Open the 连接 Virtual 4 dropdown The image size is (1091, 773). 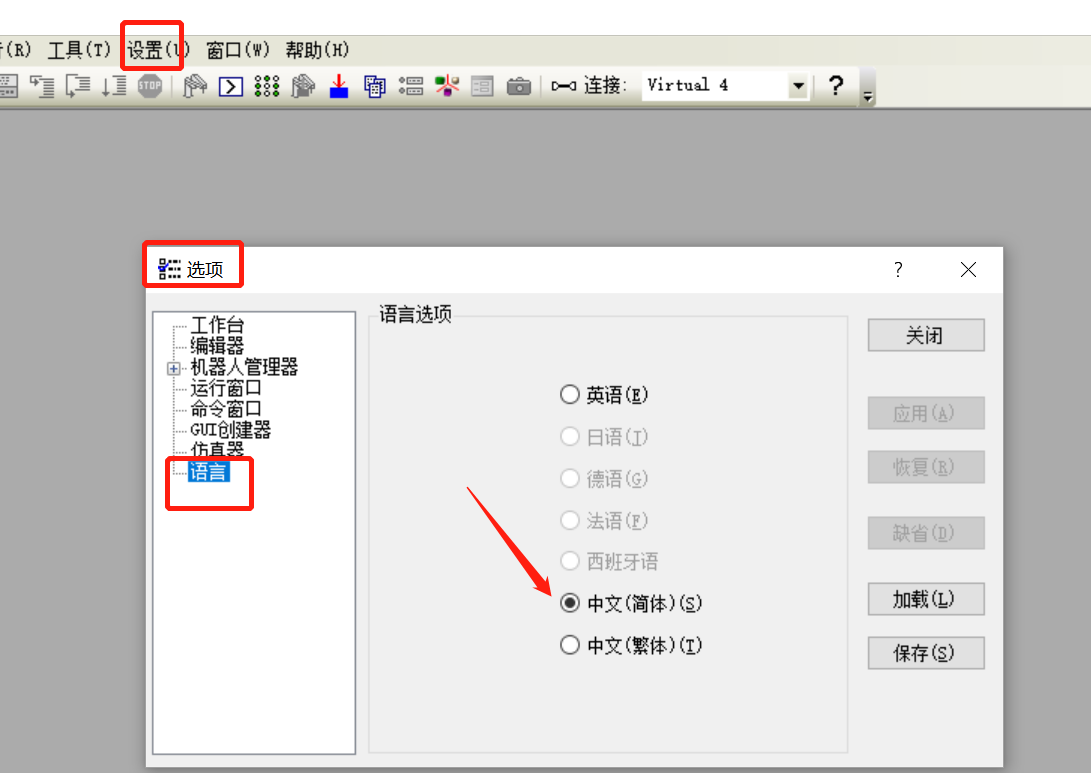[798, 86]
